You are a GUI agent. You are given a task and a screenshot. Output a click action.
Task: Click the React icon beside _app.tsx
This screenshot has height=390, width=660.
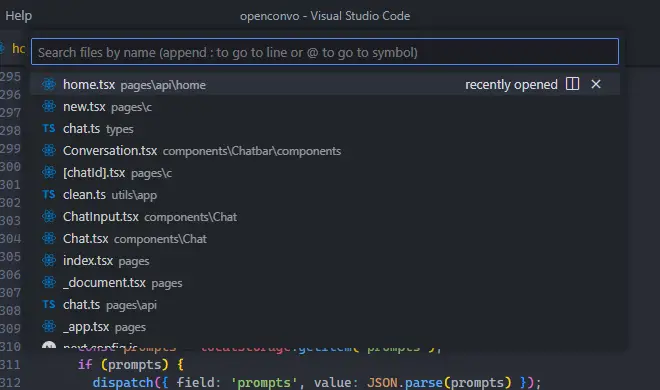49,326
